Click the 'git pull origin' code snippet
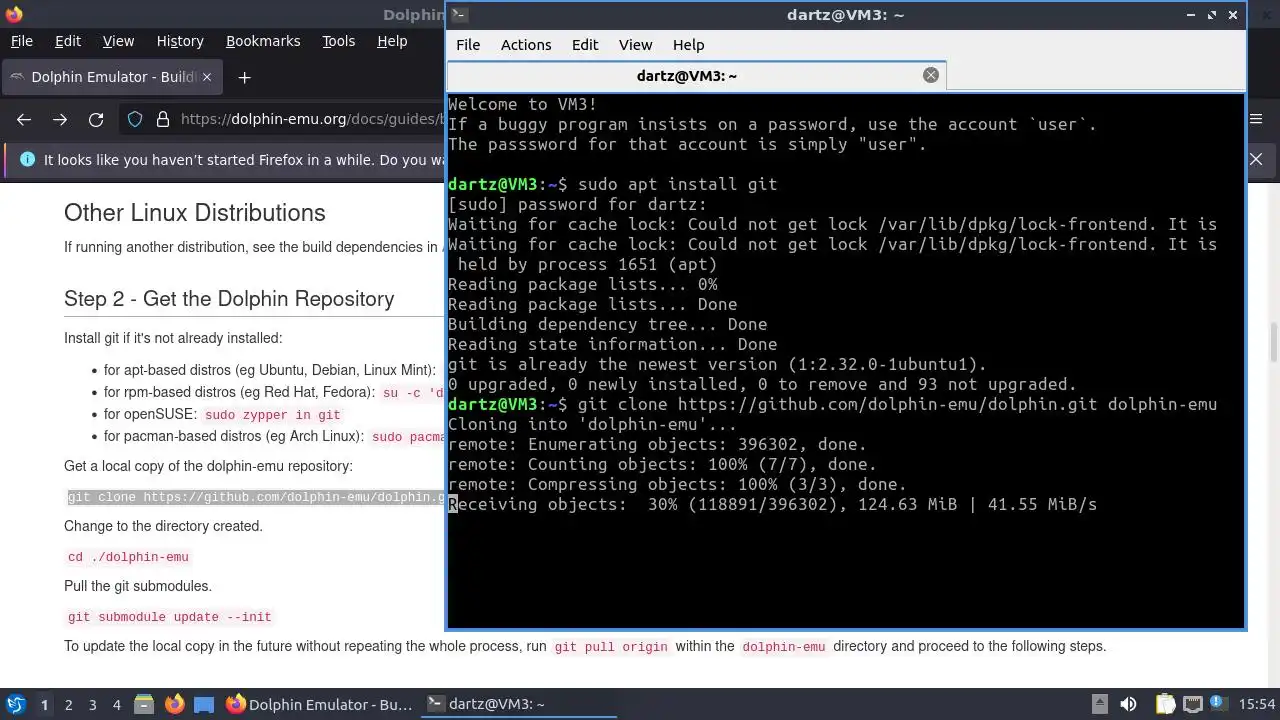Viewport: 1280px width, 720px height. [x=611, y=647]
